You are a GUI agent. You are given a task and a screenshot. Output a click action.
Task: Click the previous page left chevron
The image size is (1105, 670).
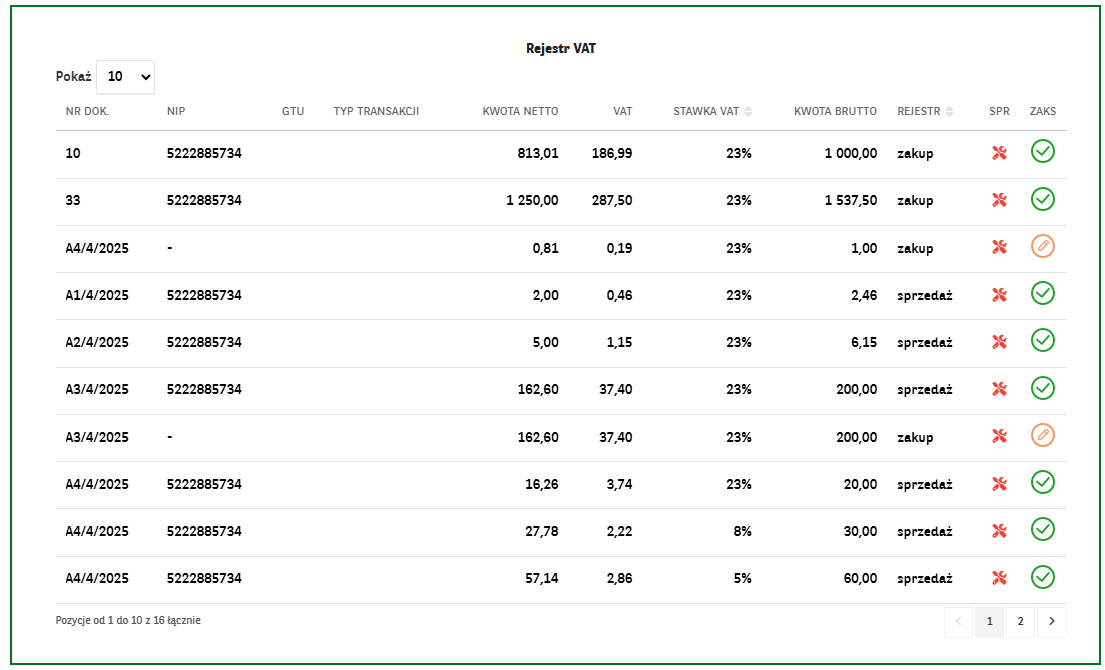coord(958,621)
